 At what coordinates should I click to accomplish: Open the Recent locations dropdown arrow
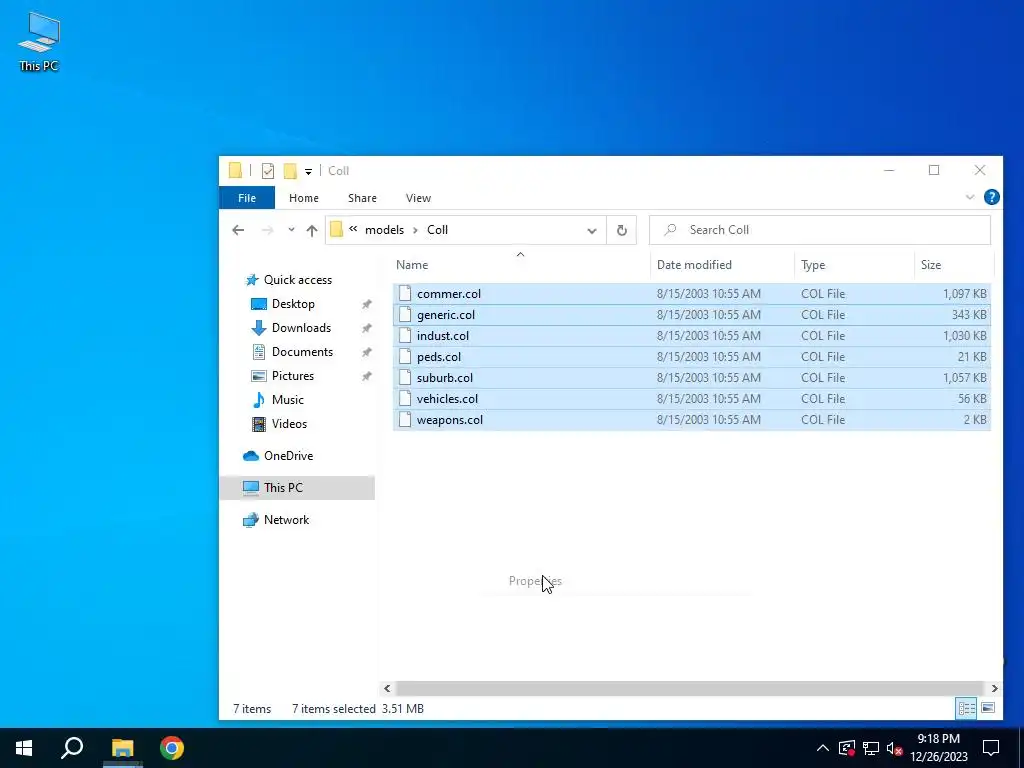point(291,230)
